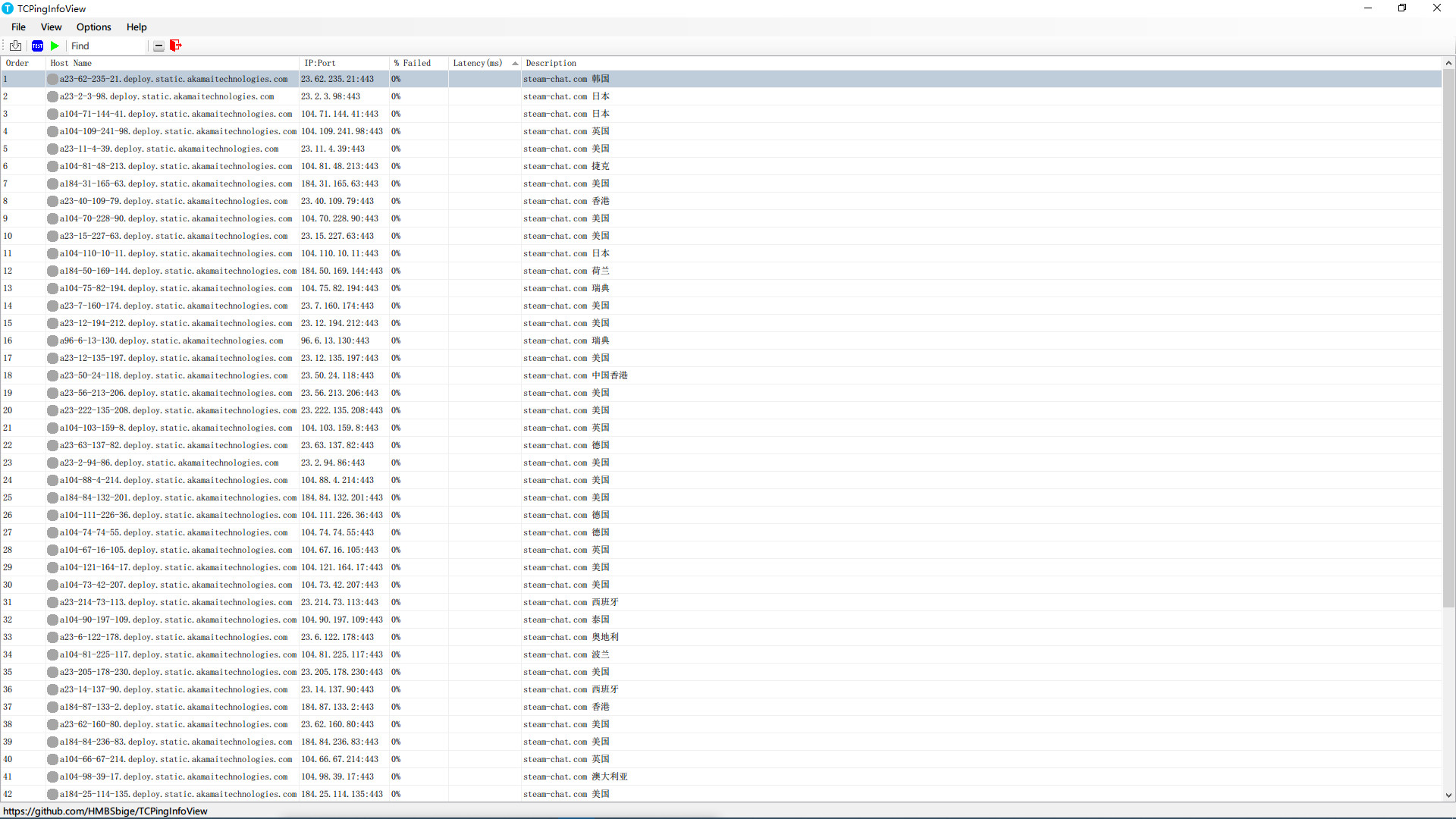Sort by the % Failed column header
The width and height of the screenshot is (1456, 819).
coord(413,63)
